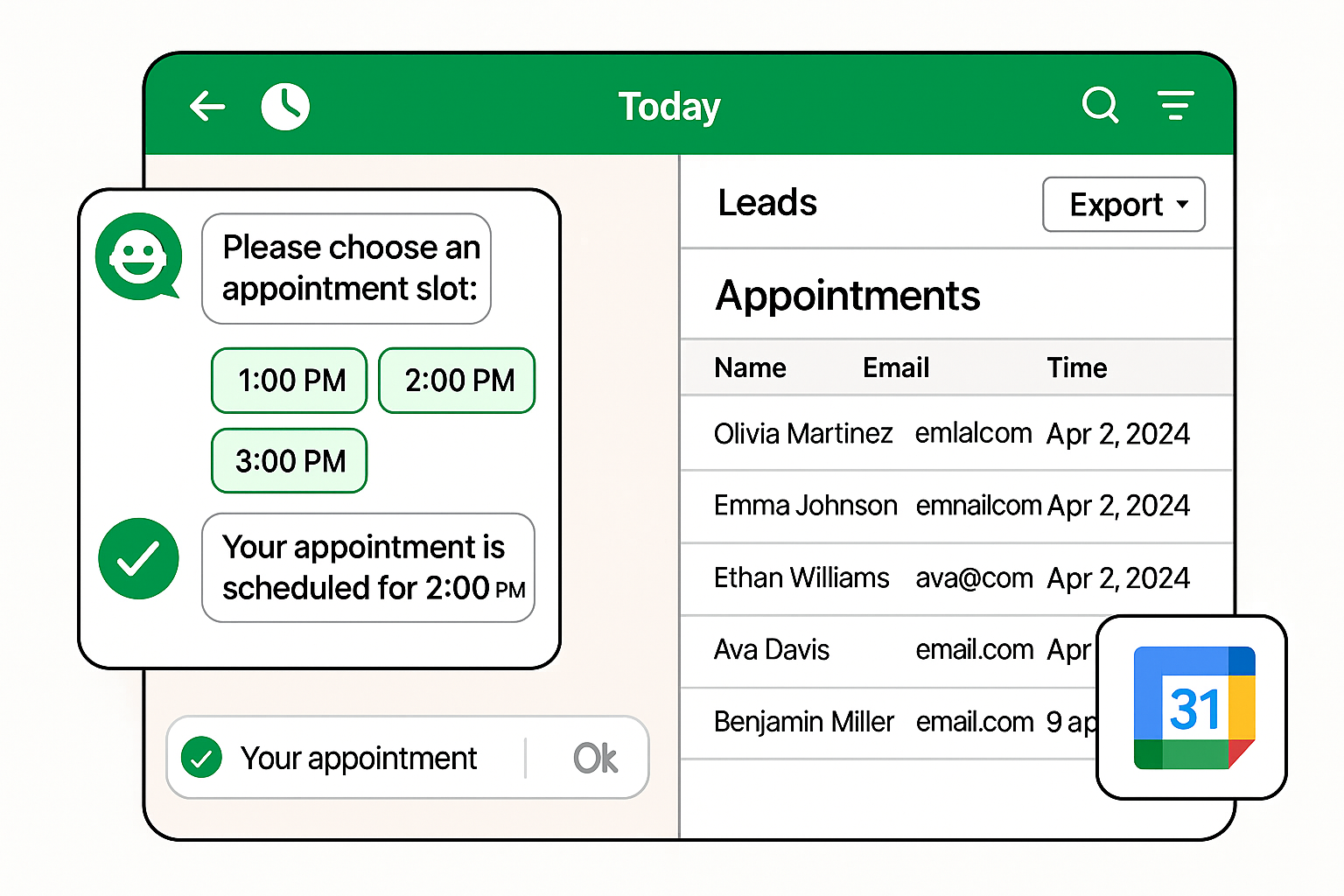Expand the Export dropdown
This screenshot has height=896, width=1344.
click(1123, 205)
